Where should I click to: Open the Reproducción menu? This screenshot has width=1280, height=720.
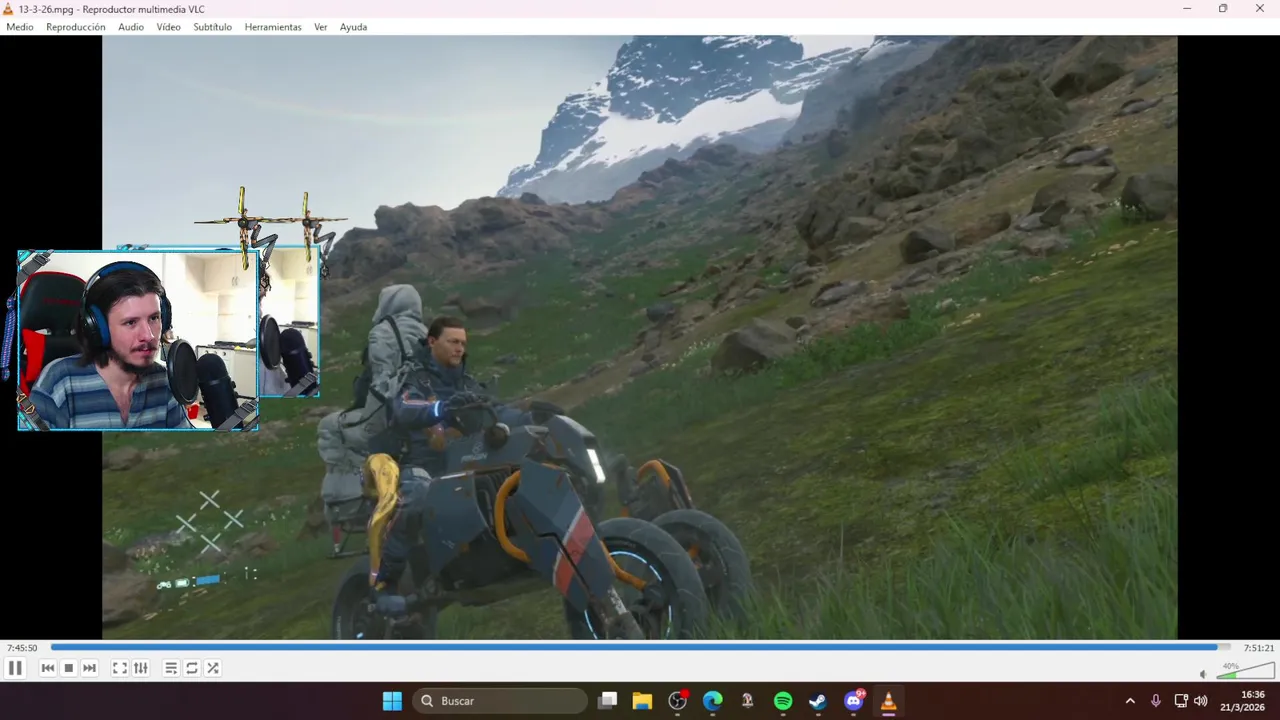pyautogui.click(x=76, y=27)
